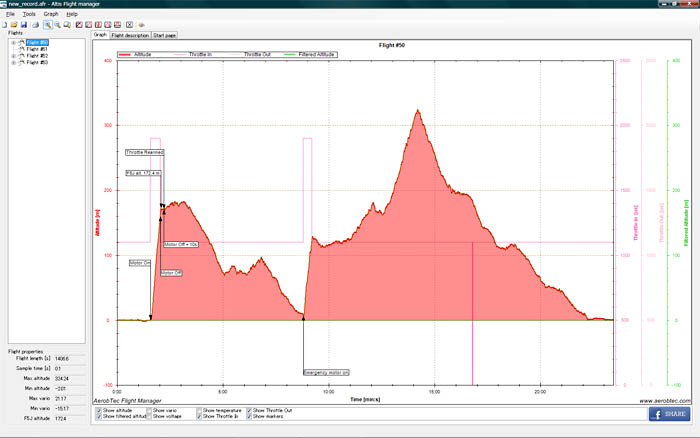This screenshot has height=438, width=700.
Task: Open the Graph menu
Action: (x=51, y=14)
